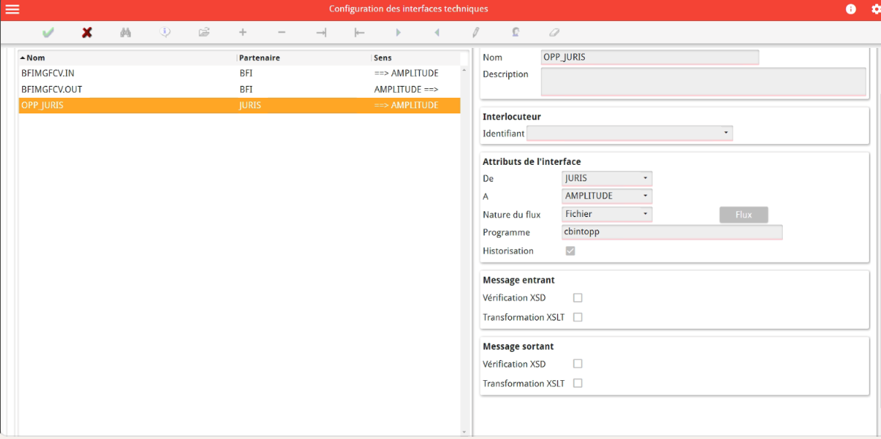The width and height of the screenshot is (881, 439).
Task: Expand the Nature du flux dropdown
Action: click(607, 214)
